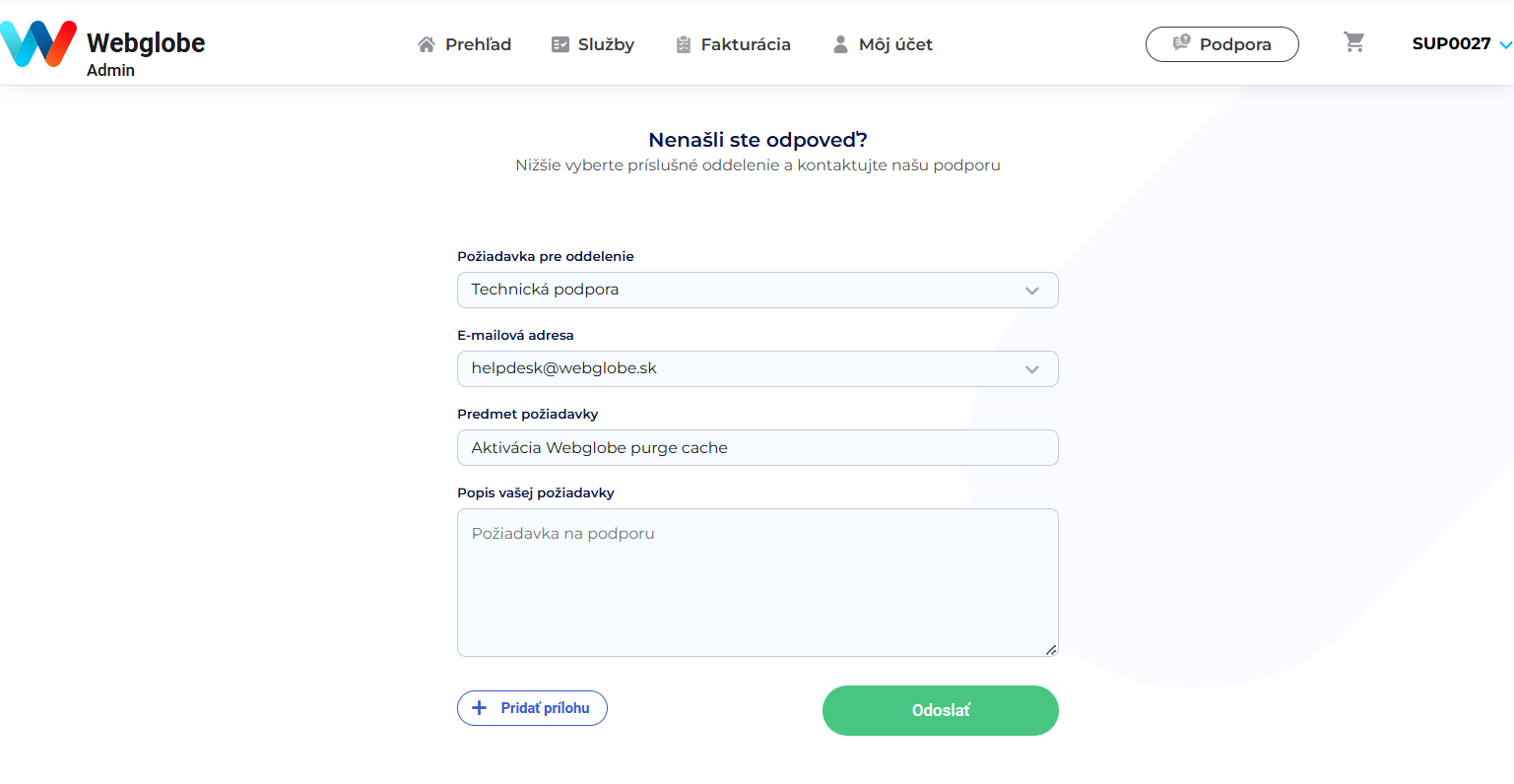Click the checklist icon beside Služby
Viewport: 1514px width, 784px height.
pos(560,44)
